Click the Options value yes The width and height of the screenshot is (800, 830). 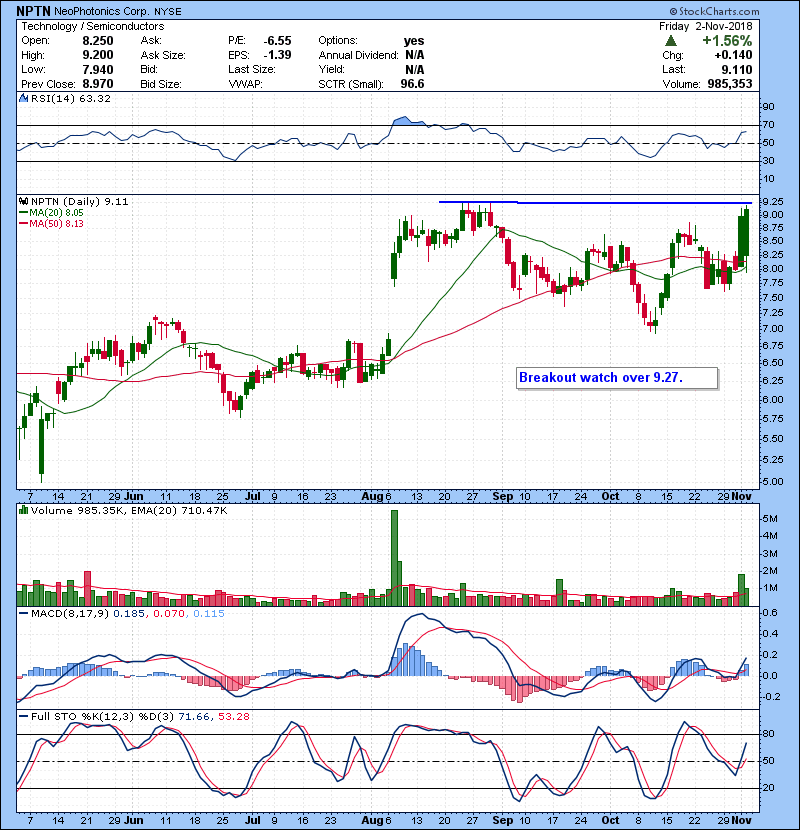(414, 41)
